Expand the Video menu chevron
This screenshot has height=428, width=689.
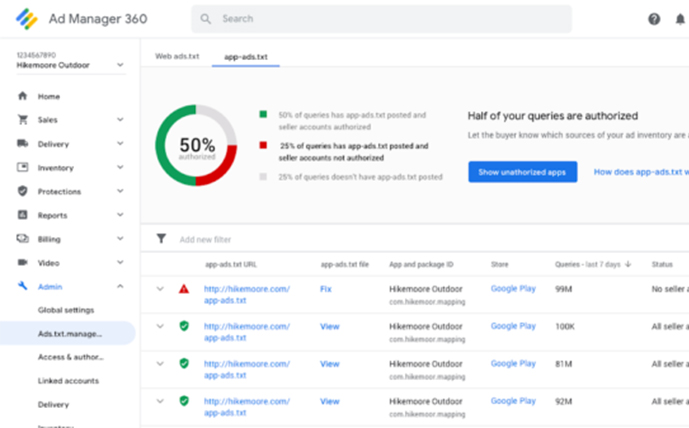coord(120,262)
